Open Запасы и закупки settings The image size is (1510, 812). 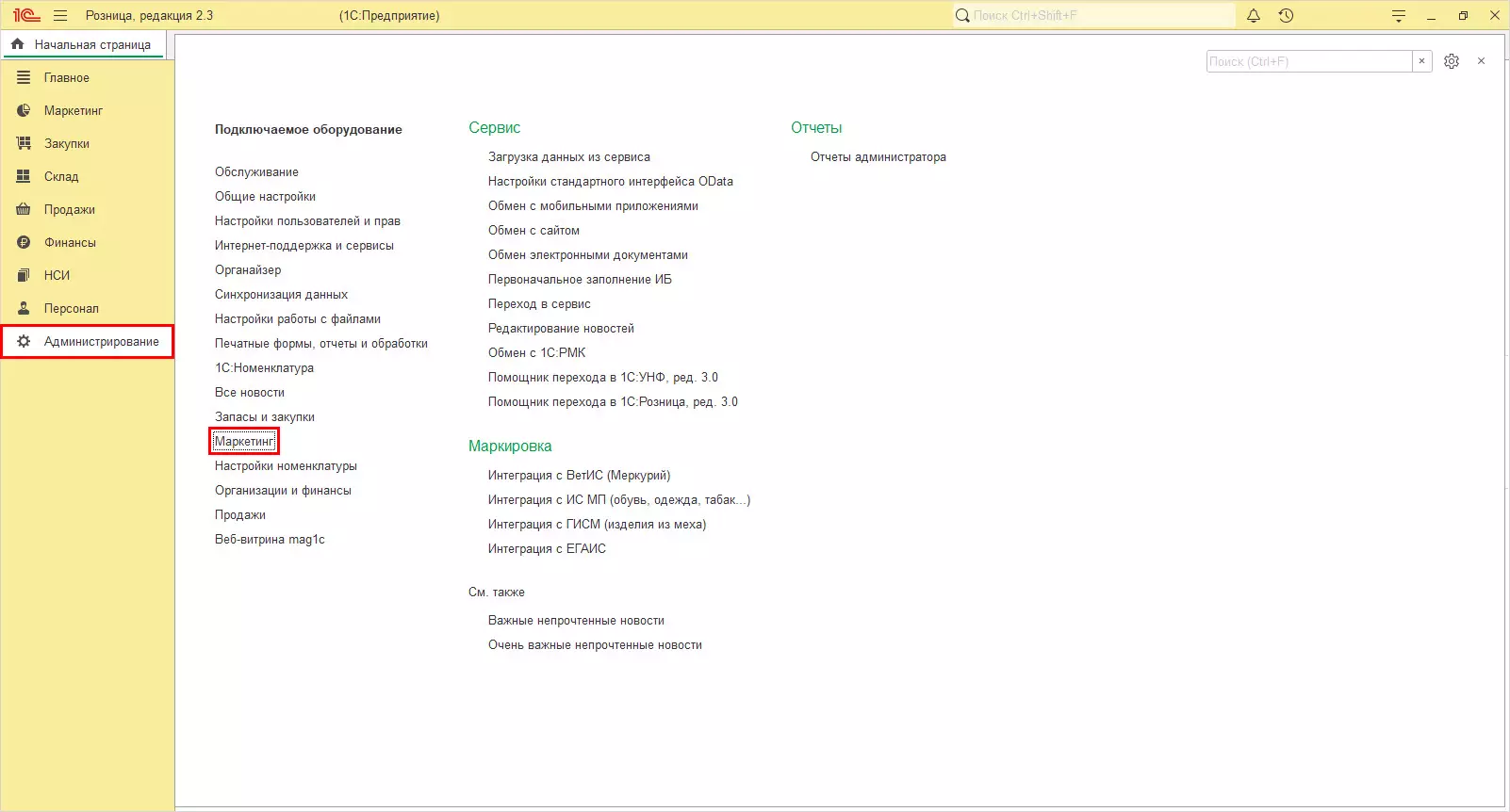(265, 417)
